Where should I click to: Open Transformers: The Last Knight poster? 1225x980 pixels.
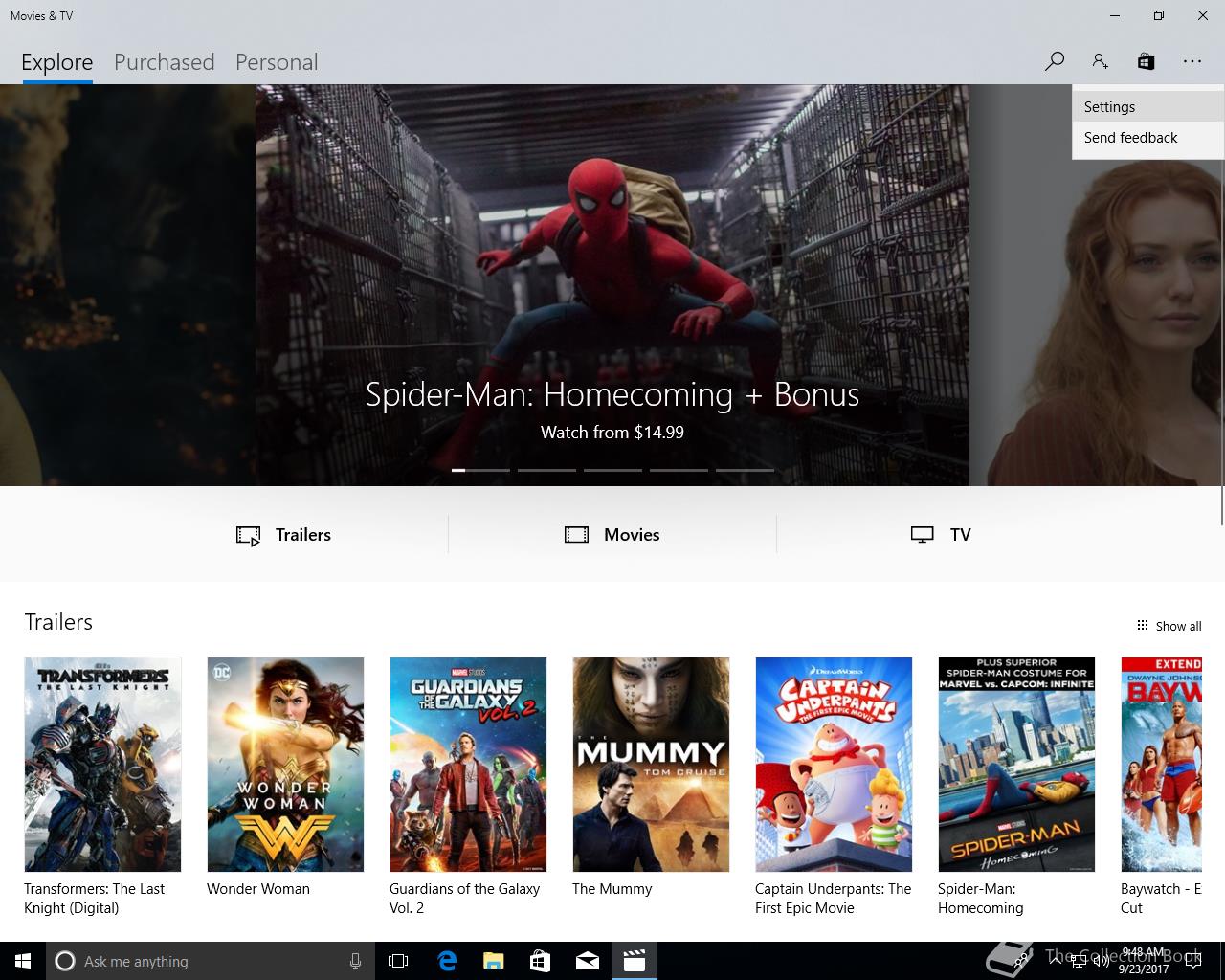[102, 764]
